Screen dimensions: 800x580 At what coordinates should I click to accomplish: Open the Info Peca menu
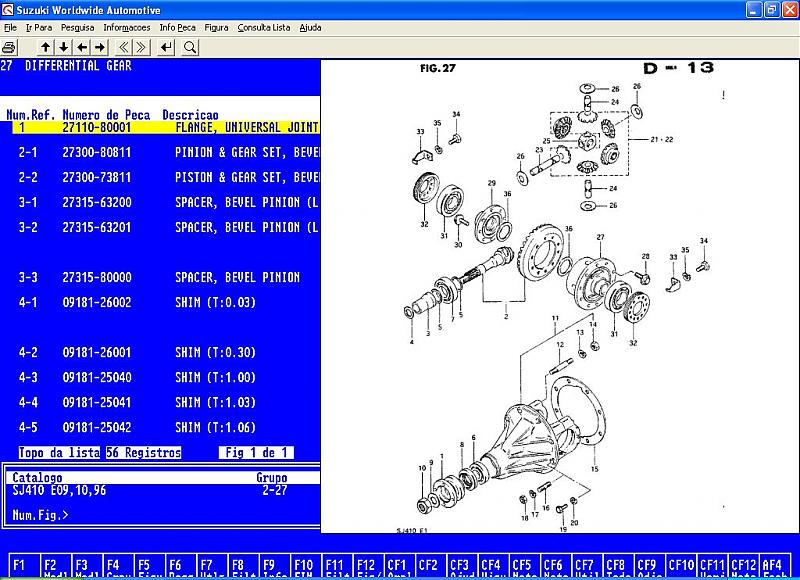point(178,28)
